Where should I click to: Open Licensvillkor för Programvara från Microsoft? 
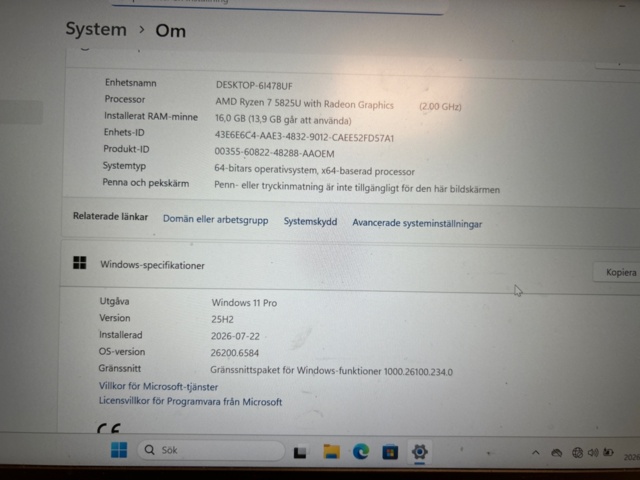tap(190, 401)
